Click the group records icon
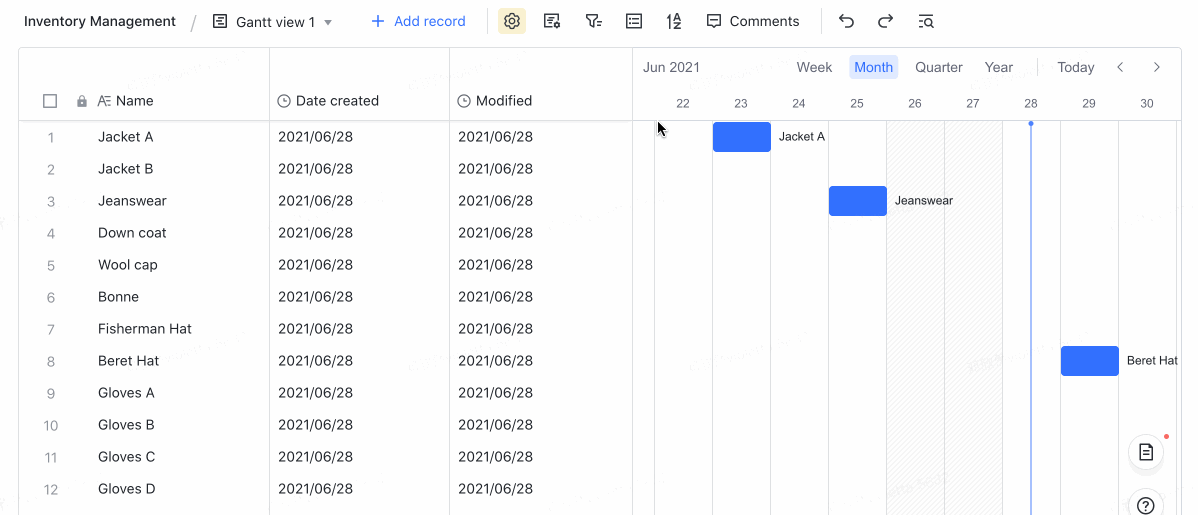The height and width of the screenshot is (515, 1198). tap(633, 21)
